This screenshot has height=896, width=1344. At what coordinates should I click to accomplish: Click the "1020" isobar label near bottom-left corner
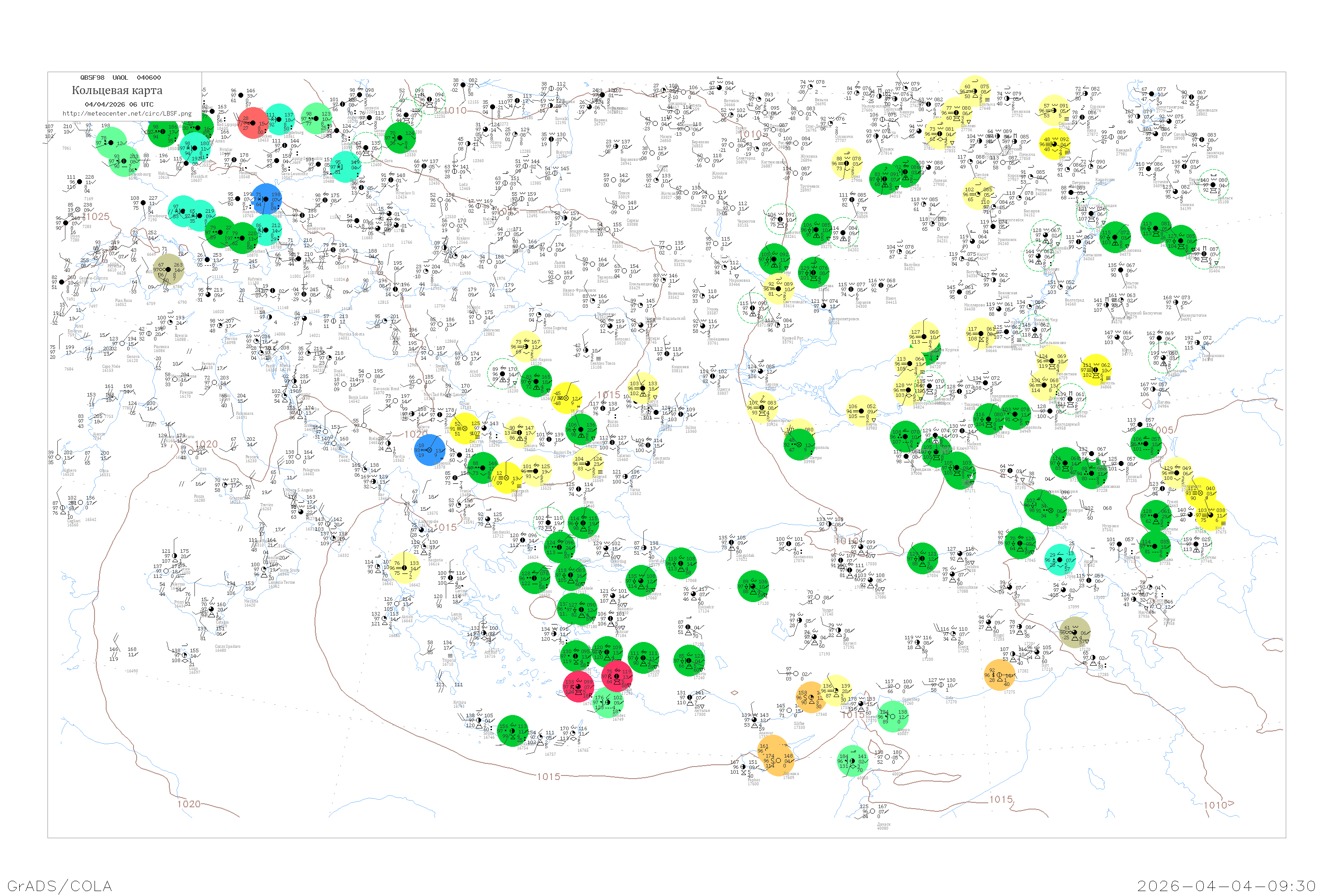pyautogui.click(x=189, y=804)
